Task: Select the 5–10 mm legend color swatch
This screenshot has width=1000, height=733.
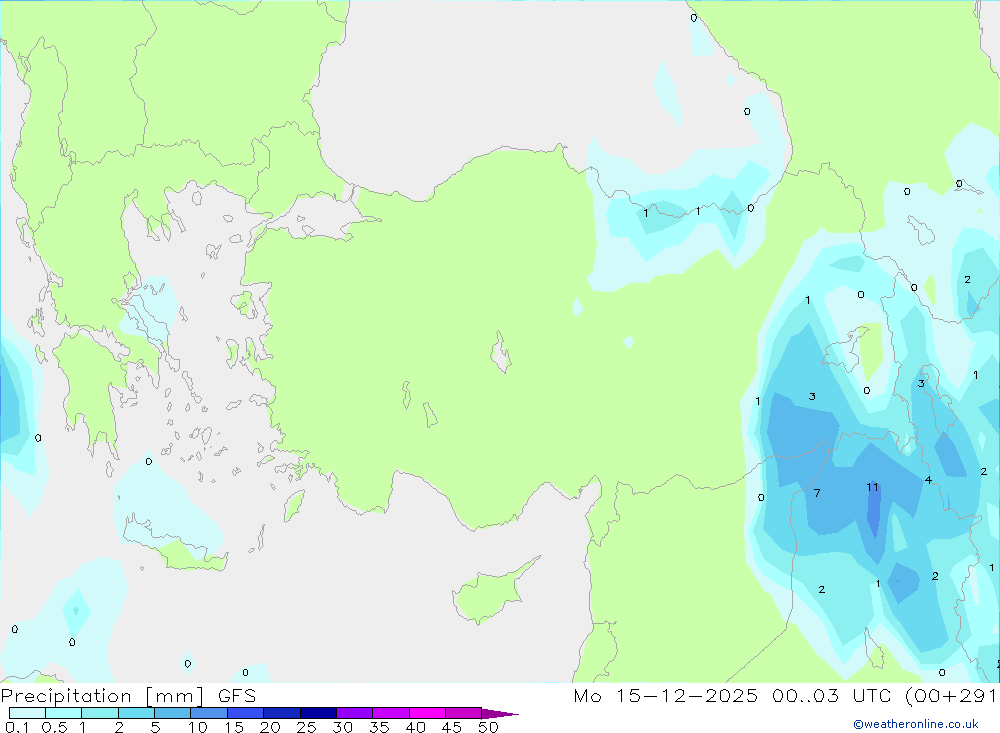Action: click(x=172, y=713)
